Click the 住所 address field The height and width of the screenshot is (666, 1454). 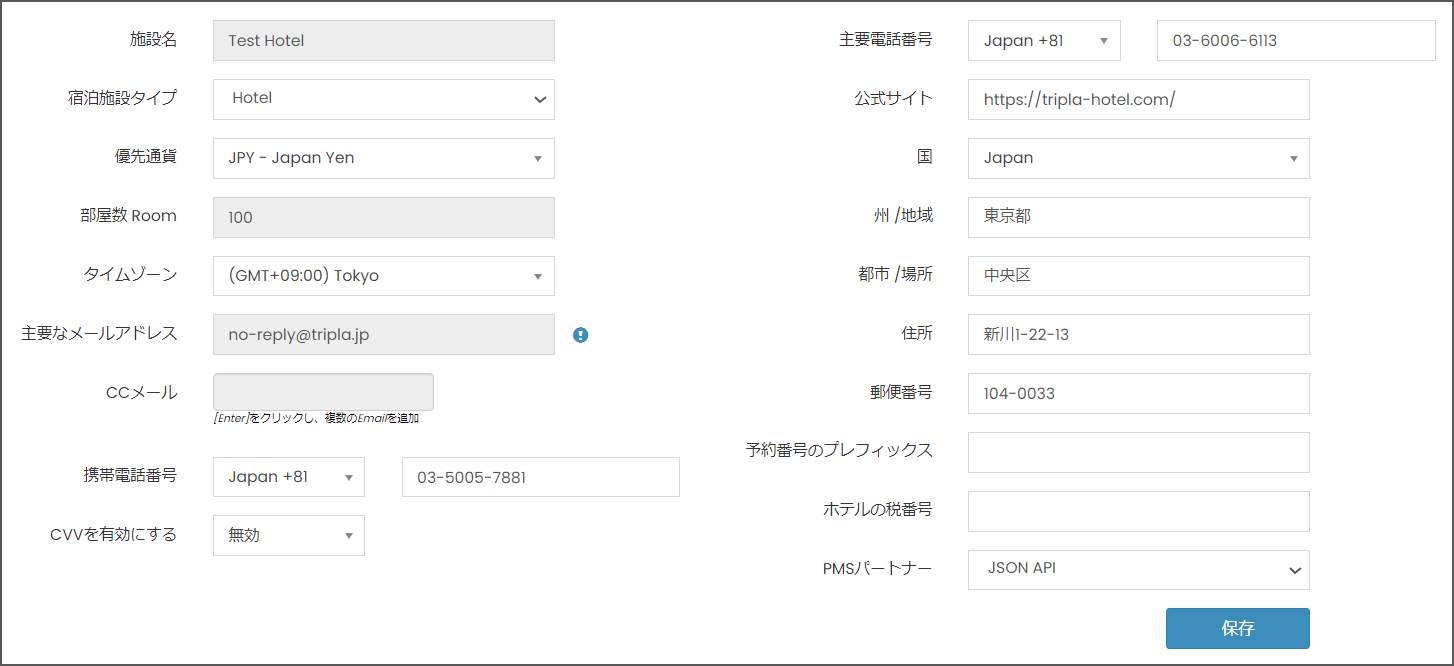pyautogui.click(x=1138, y=334)
